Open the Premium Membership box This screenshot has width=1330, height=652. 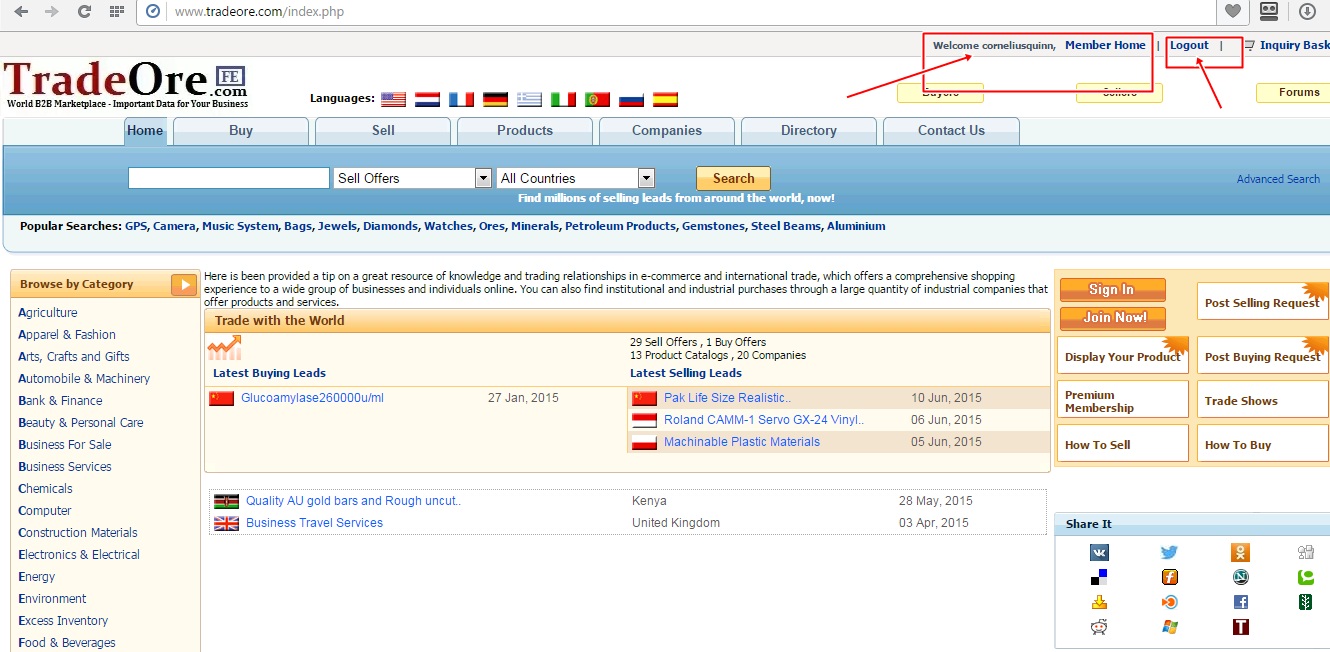[1122, 400]
